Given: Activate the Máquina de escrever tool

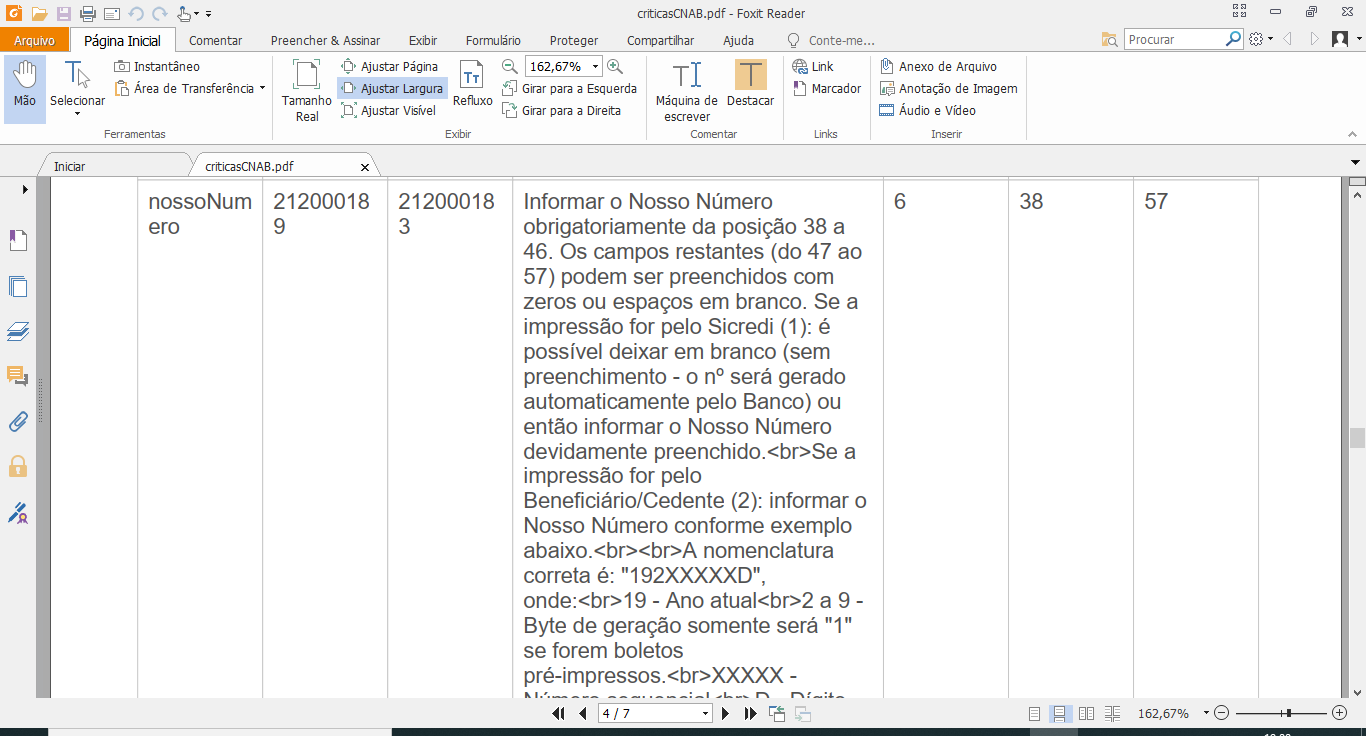Looking at the screenshot, I should [687, 90].
